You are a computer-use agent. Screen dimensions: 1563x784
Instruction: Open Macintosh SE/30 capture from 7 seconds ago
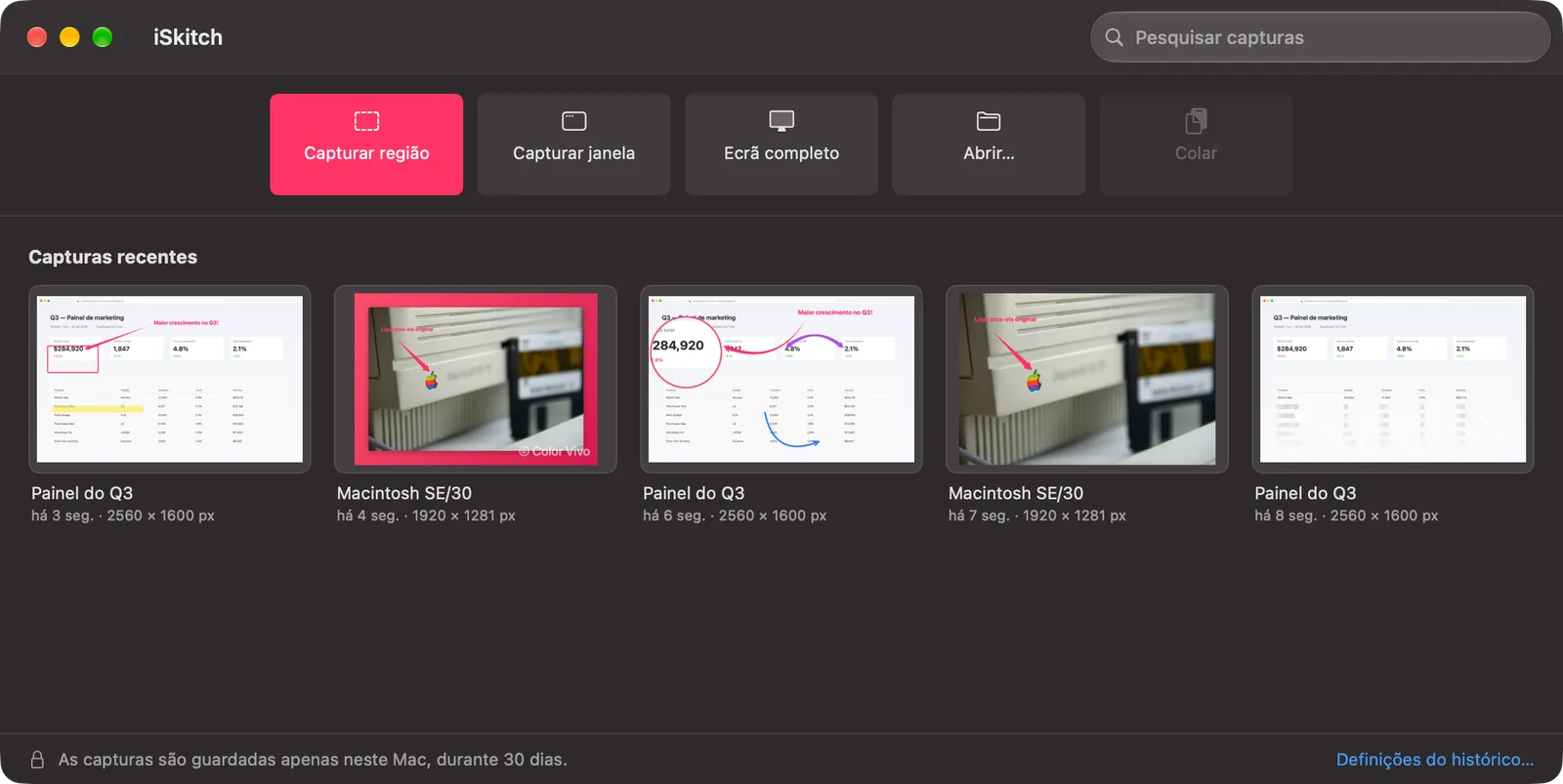pos(1087,379)
